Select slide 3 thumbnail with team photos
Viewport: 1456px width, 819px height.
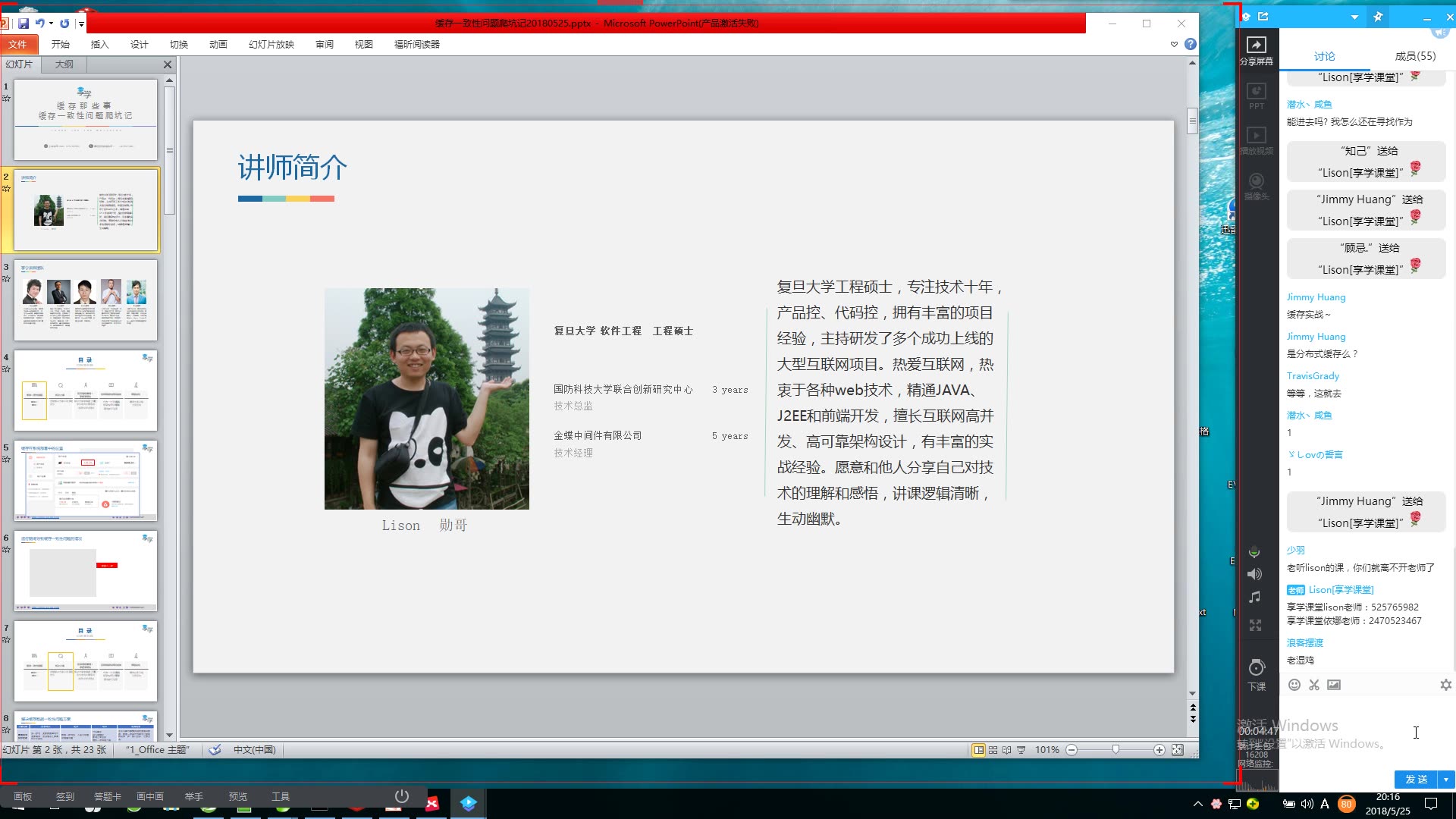click(86, 300)
